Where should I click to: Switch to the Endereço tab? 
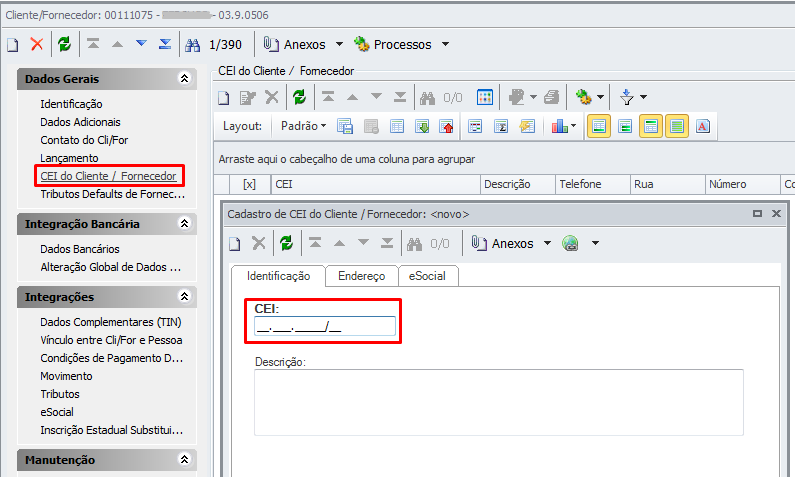pyautogui.click(x=362, y=276)
